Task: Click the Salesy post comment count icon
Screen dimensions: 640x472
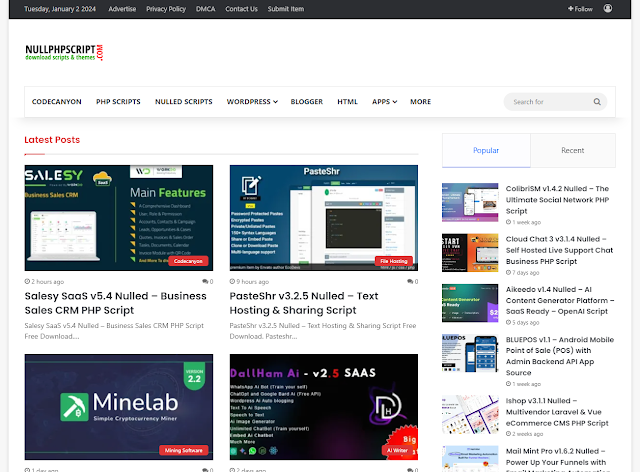Action: point(205,282)
